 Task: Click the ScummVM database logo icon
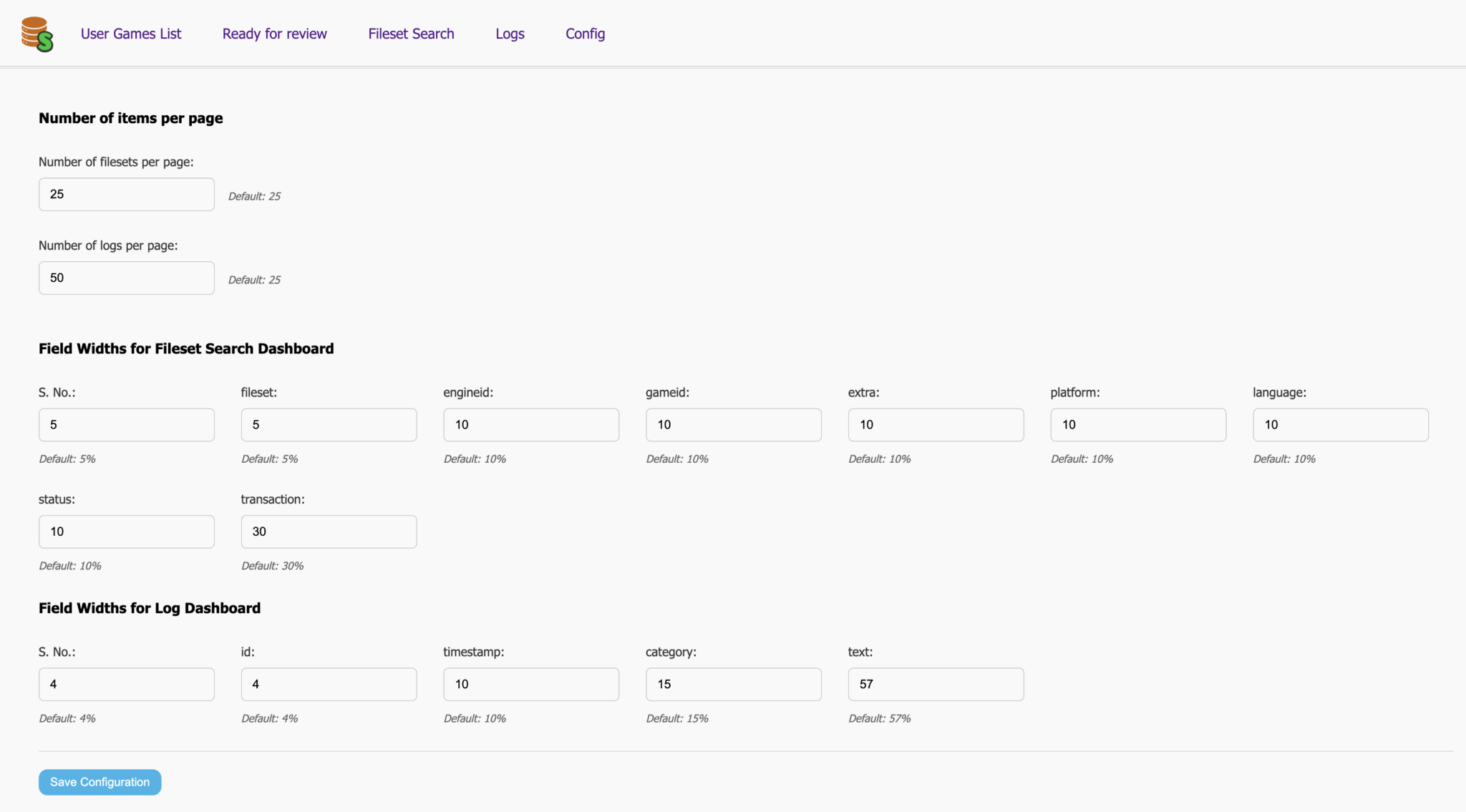pos(37,34)
